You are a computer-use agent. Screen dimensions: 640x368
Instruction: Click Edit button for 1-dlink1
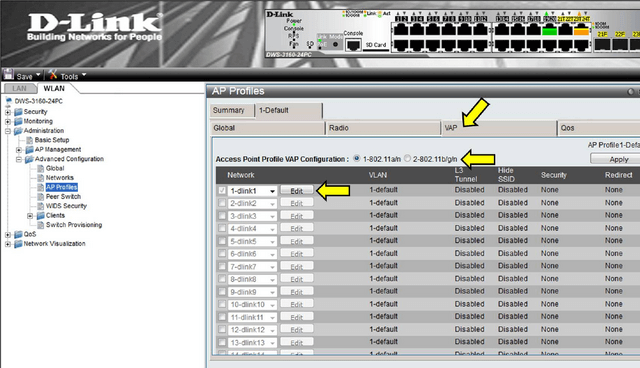coord(297,191)
